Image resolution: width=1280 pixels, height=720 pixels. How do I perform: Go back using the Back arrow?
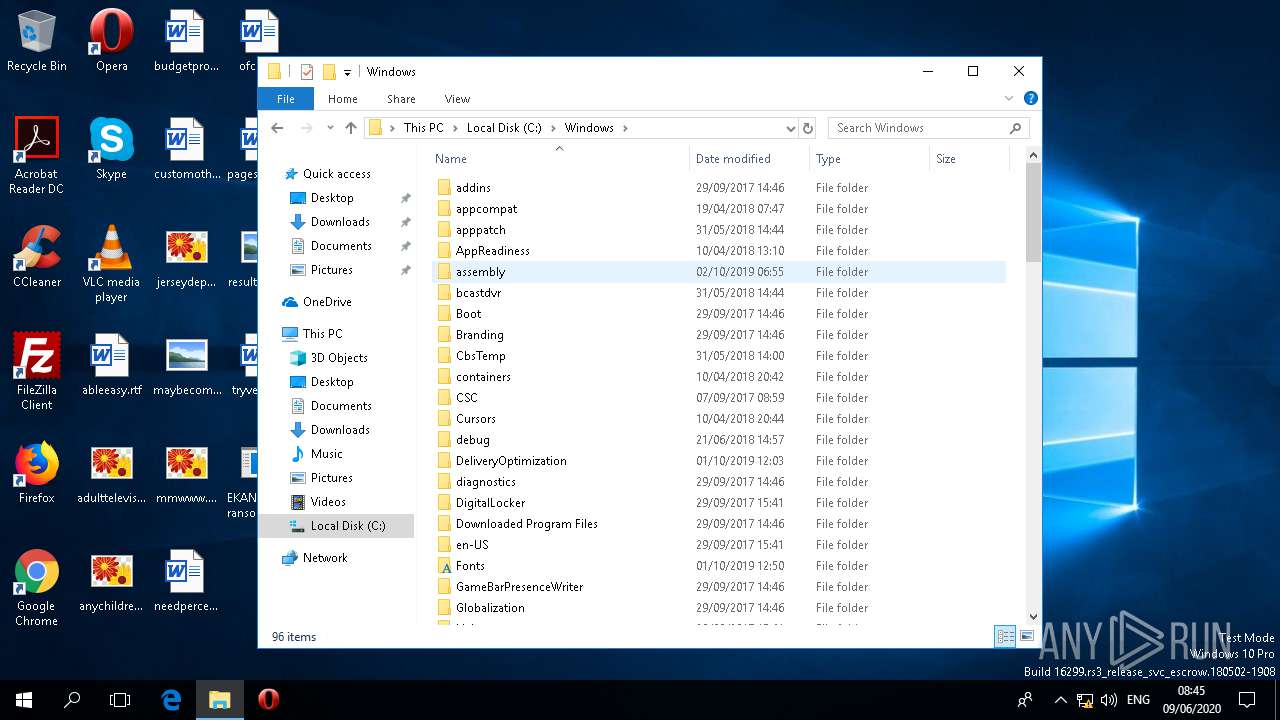pyautogui.click(x=278, y=128)
